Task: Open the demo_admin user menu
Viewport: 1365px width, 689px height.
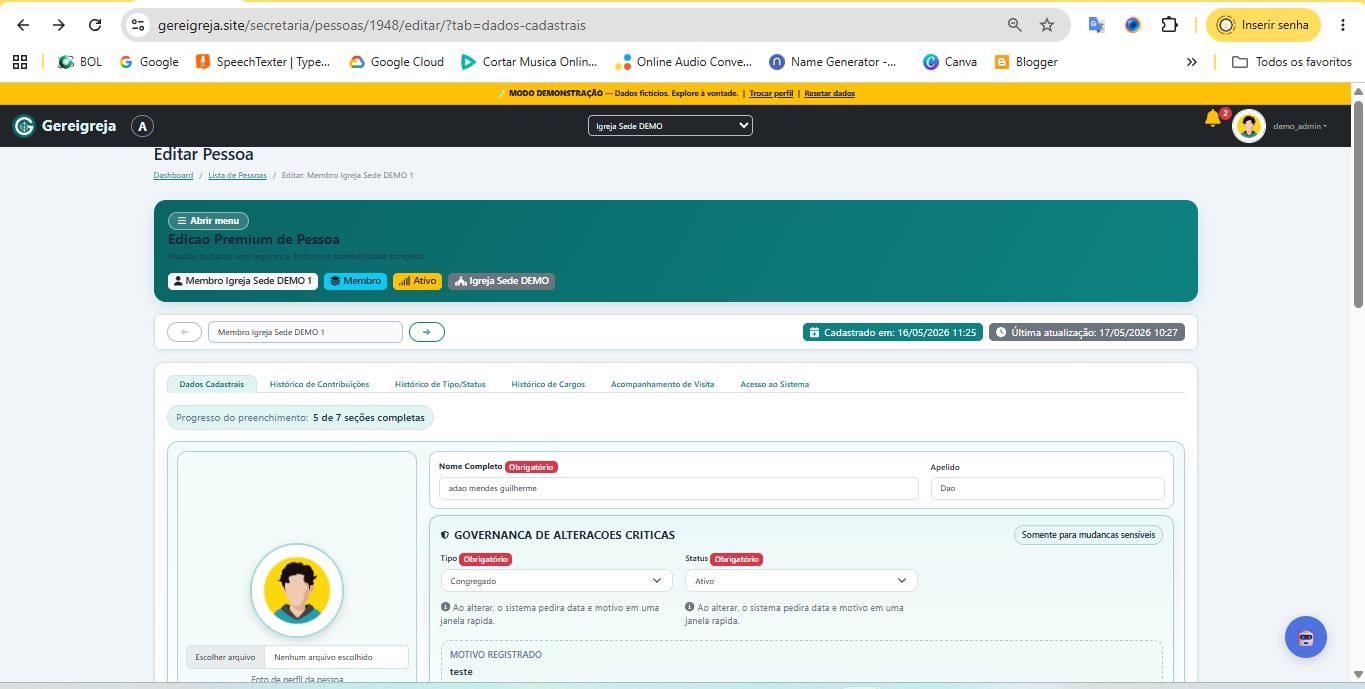Action: (x=1300, y=127)
